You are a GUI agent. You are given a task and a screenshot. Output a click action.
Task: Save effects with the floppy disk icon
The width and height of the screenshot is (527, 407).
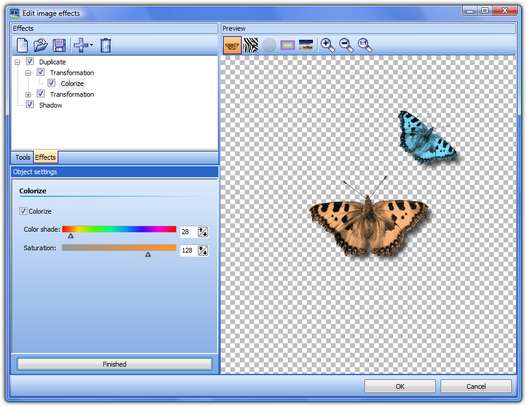pos(59,45)
